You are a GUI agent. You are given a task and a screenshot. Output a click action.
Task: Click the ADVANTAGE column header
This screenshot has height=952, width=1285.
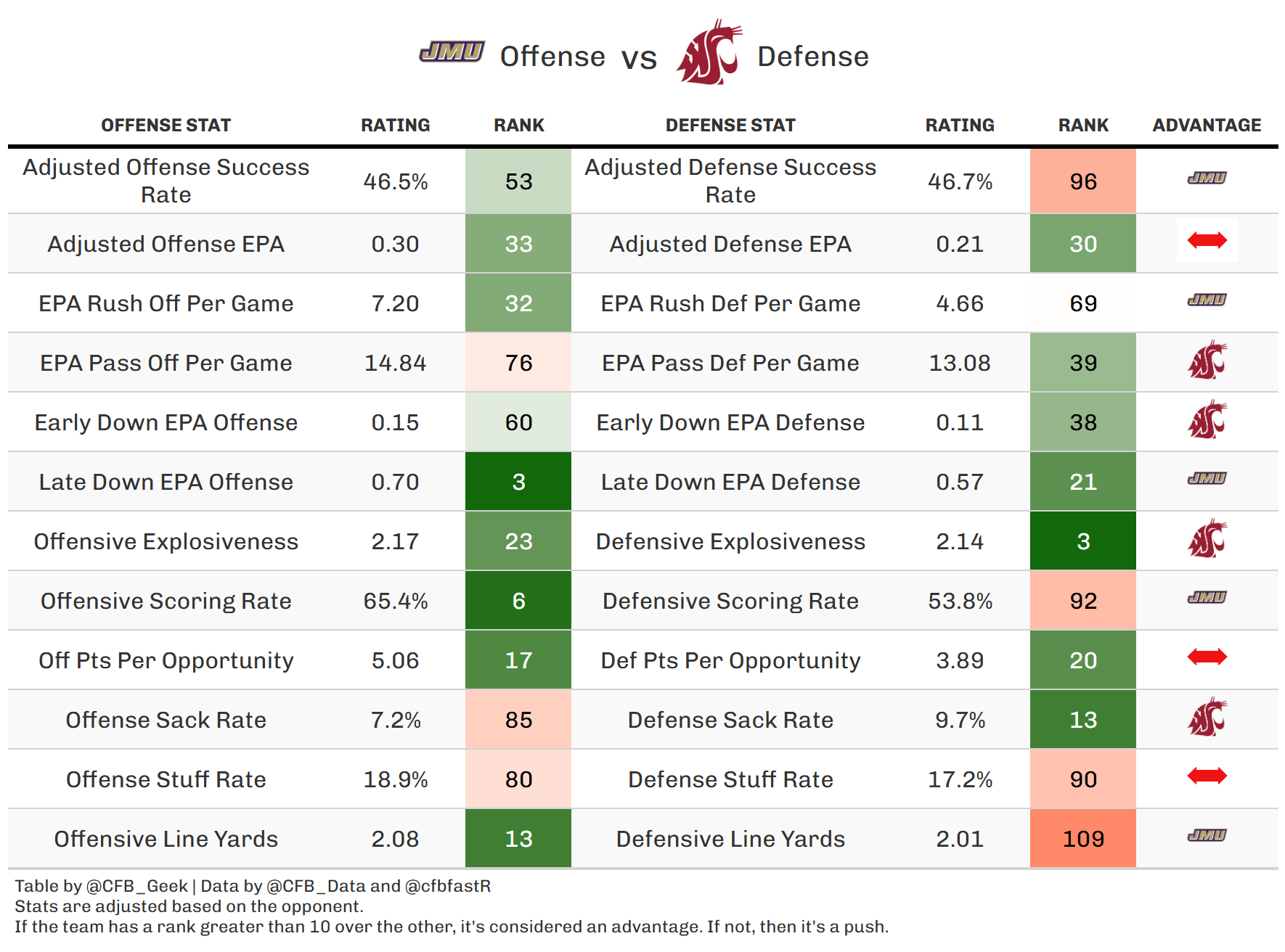click(1207, 126)
